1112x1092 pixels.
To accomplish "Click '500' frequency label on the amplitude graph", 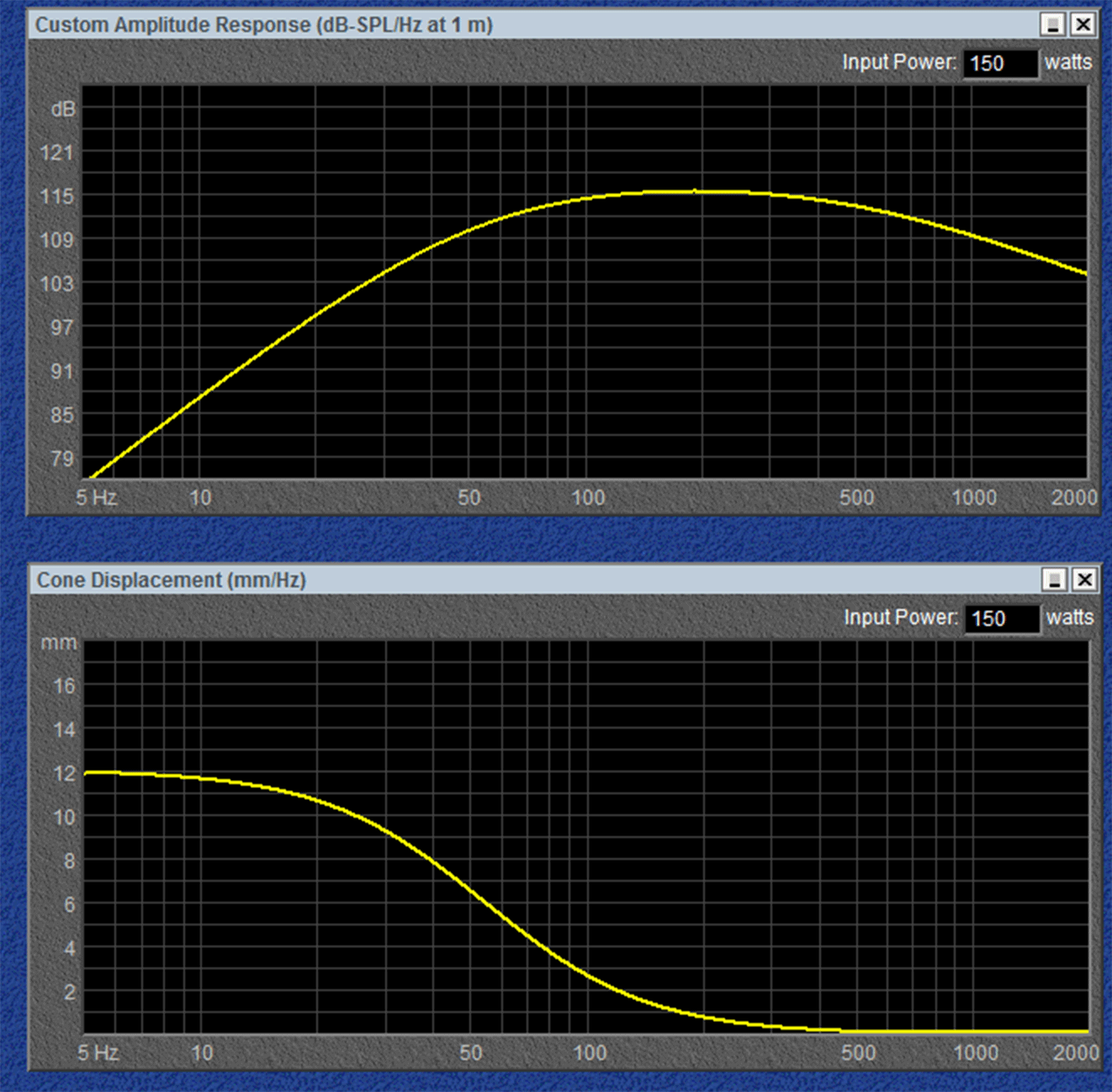I will [x=856, y=497].
